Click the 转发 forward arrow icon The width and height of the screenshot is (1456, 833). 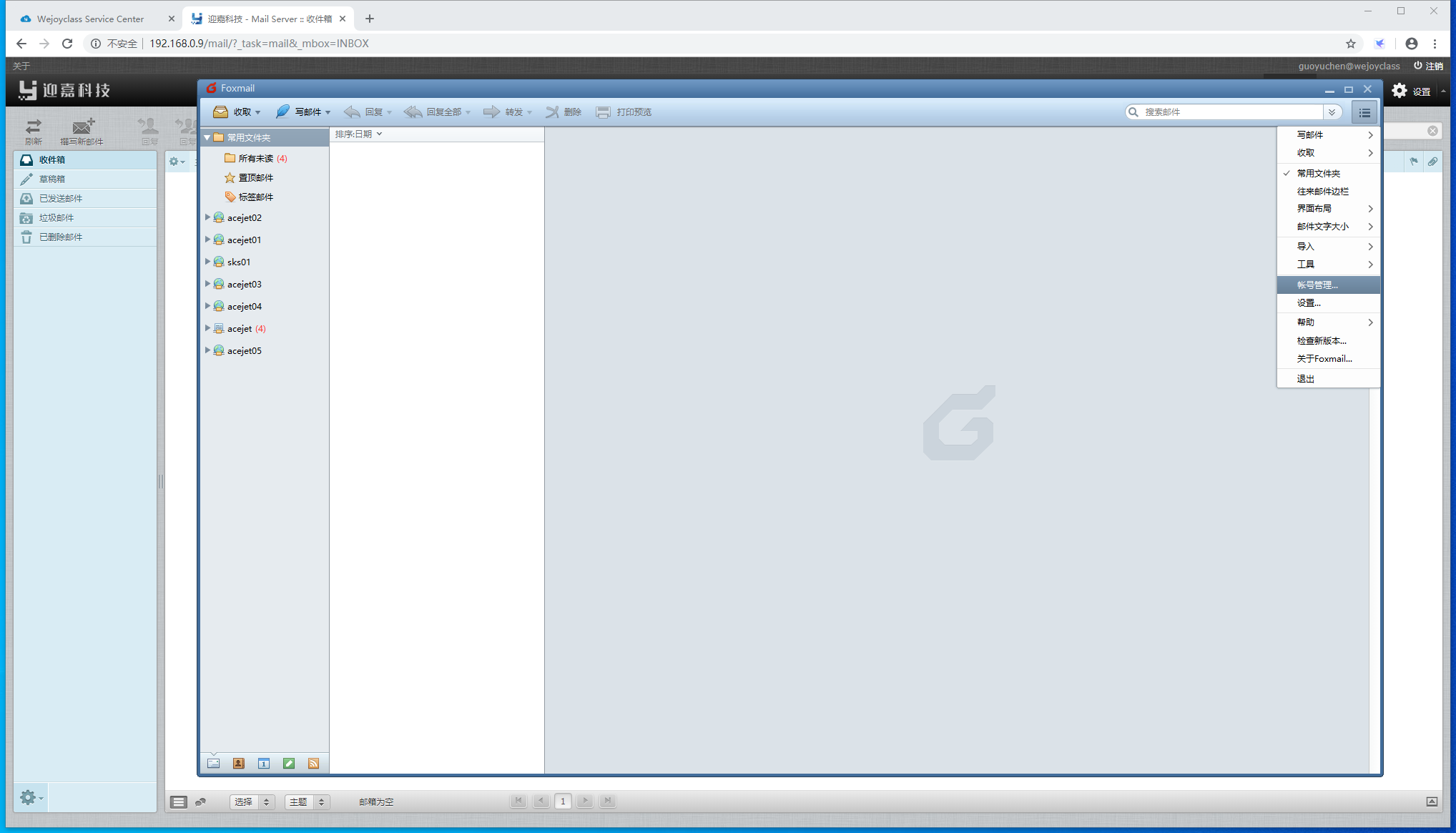[491, 112]
